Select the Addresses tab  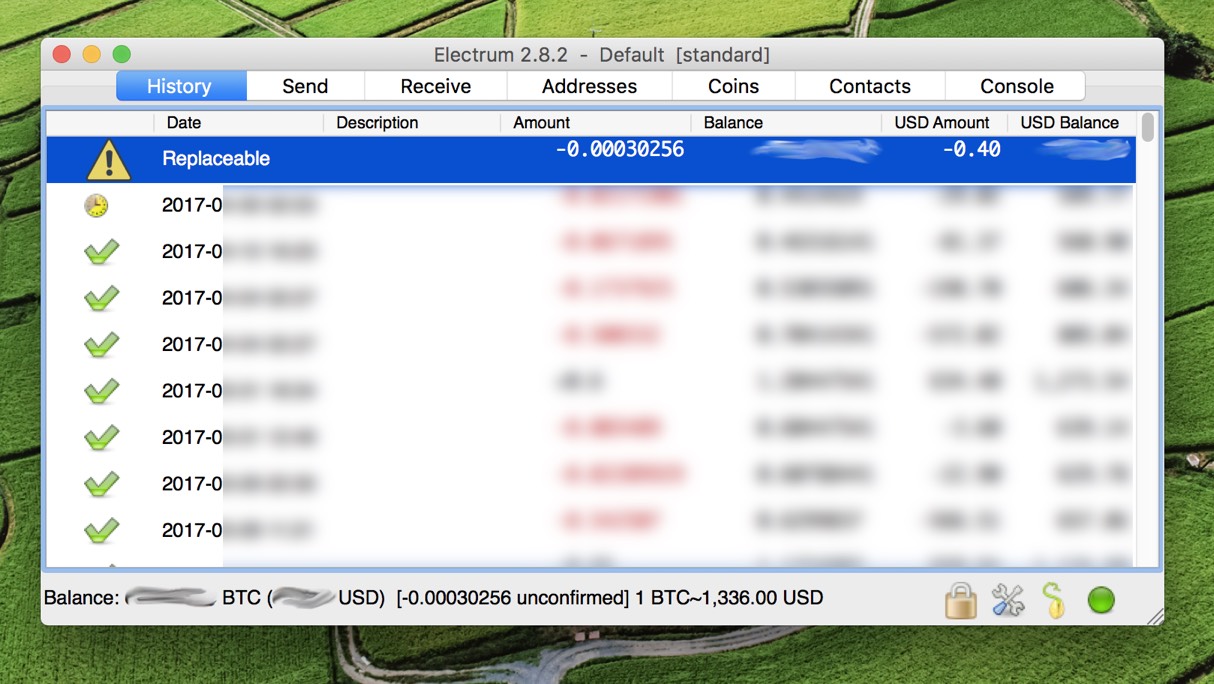tap(589, 86)
